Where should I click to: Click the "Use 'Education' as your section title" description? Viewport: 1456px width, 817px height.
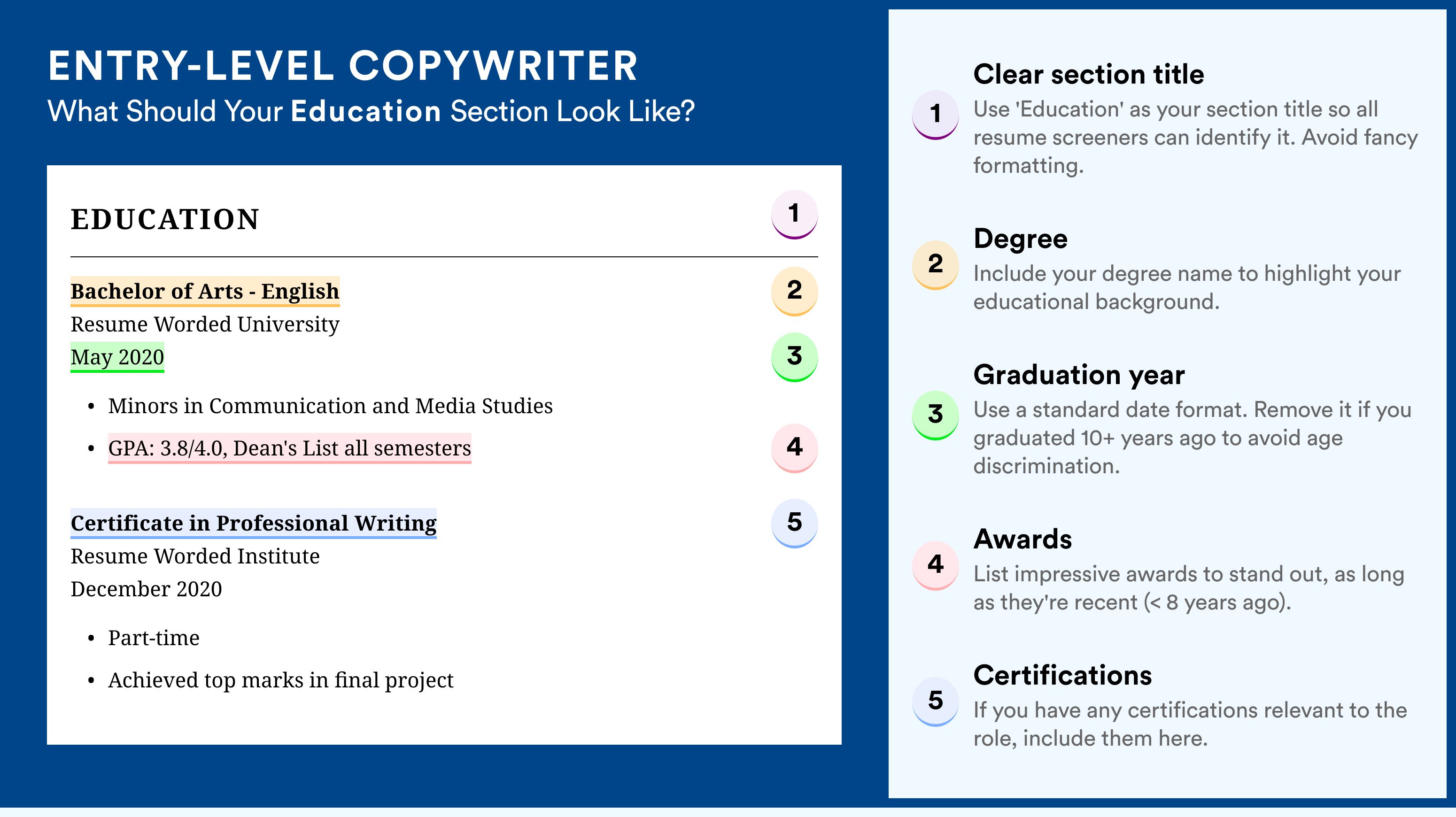point(1195,137)
